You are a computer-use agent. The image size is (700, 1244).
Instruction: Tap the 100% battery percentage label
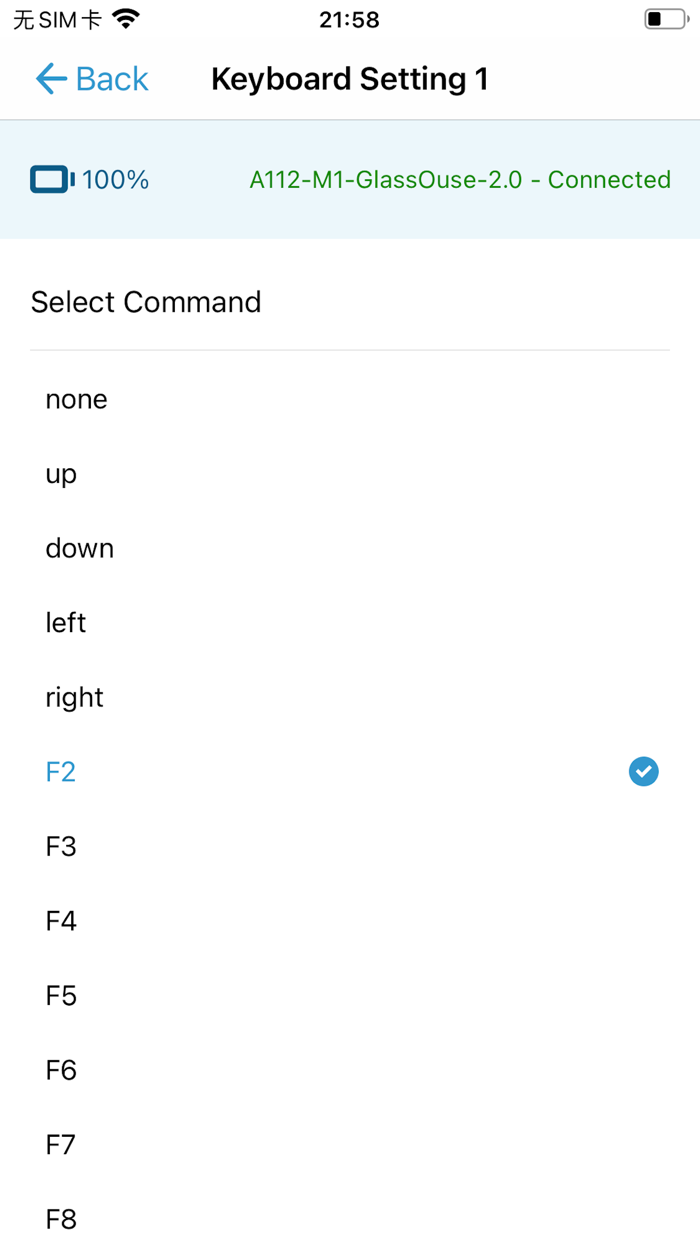[115, 180]
